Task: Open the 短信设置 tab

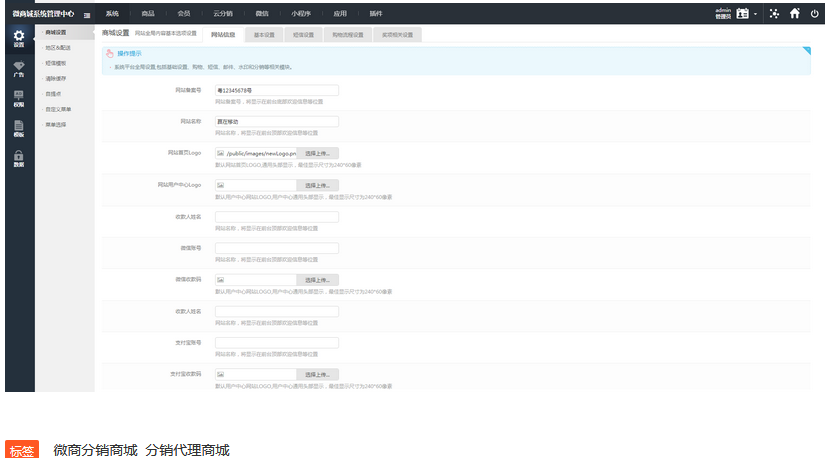Action: point(302,34)
